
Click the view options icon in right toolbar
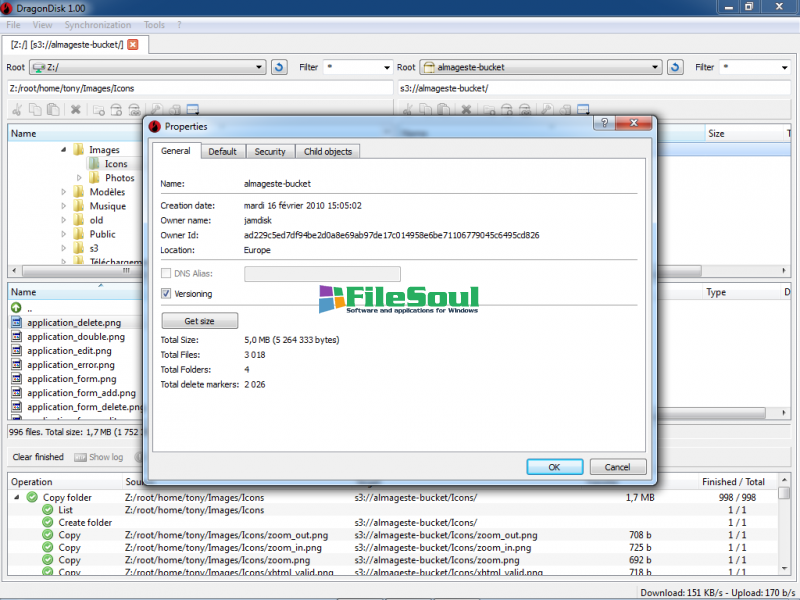(x=583, y=109)
